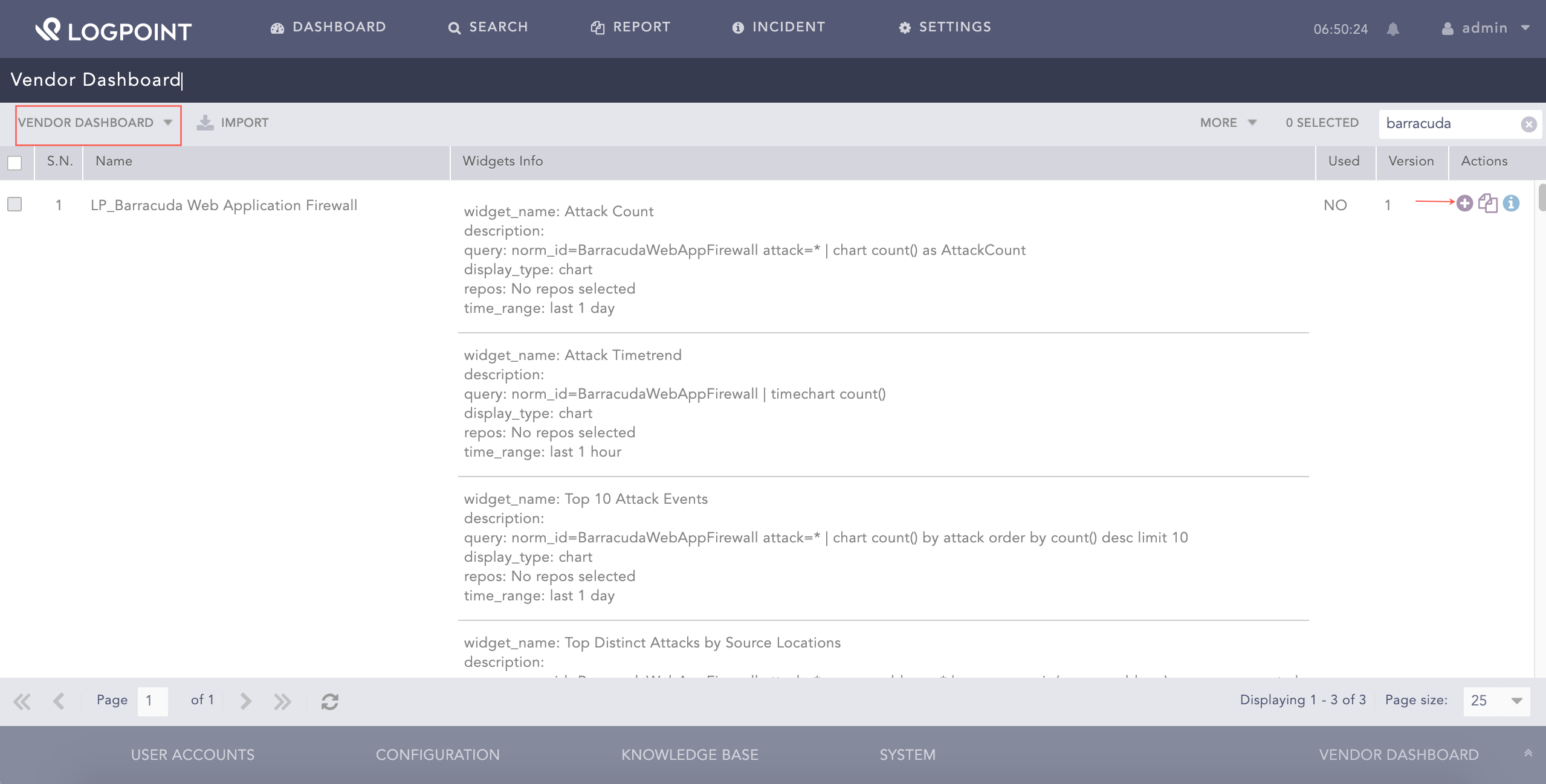Image resolution: width=1546 pixels, height=784 pixels.
Task: Click the Import button
Action: [233, 123]
